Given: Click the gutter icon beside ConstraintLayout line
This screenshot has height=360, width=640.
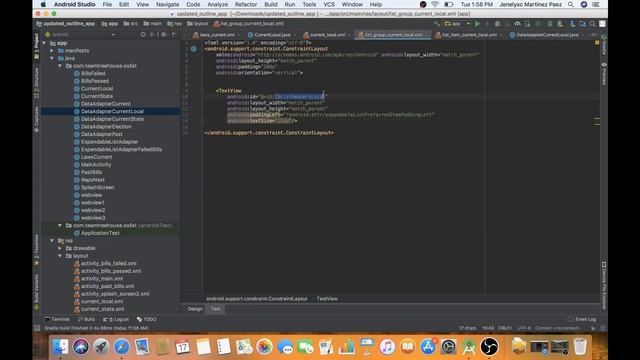Looking at the screenshot, I should pyautogui.click(x=194, y=49).
